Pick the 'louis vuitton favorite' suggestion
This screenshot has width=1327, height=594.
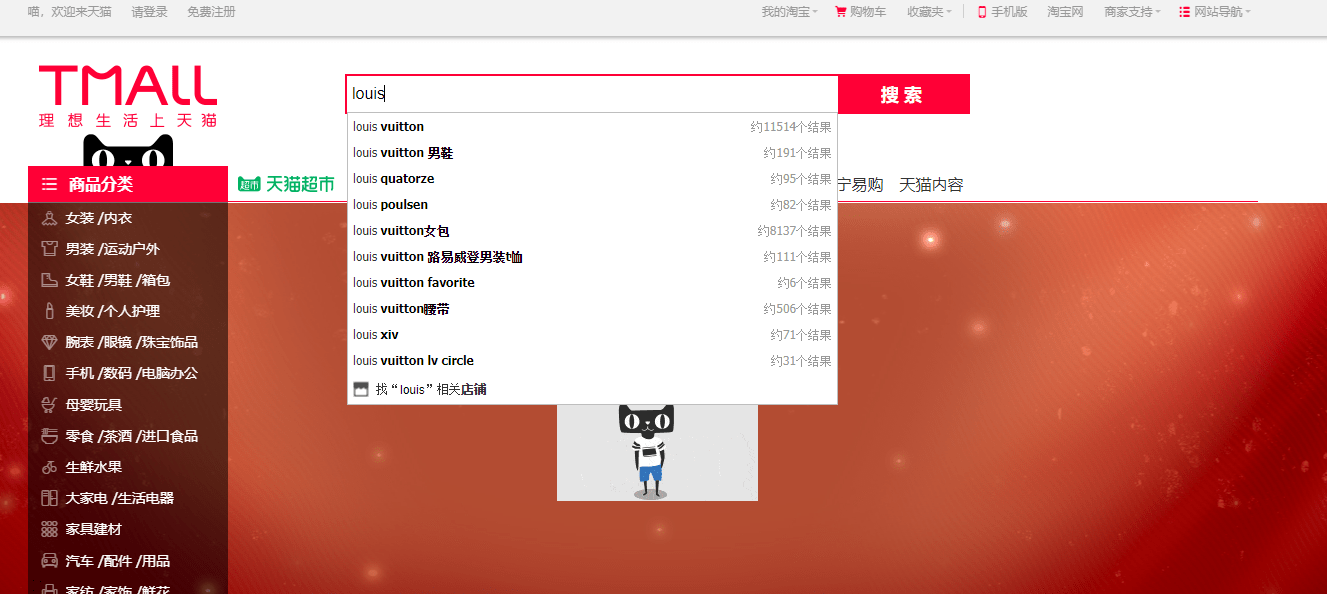(592, 283)
